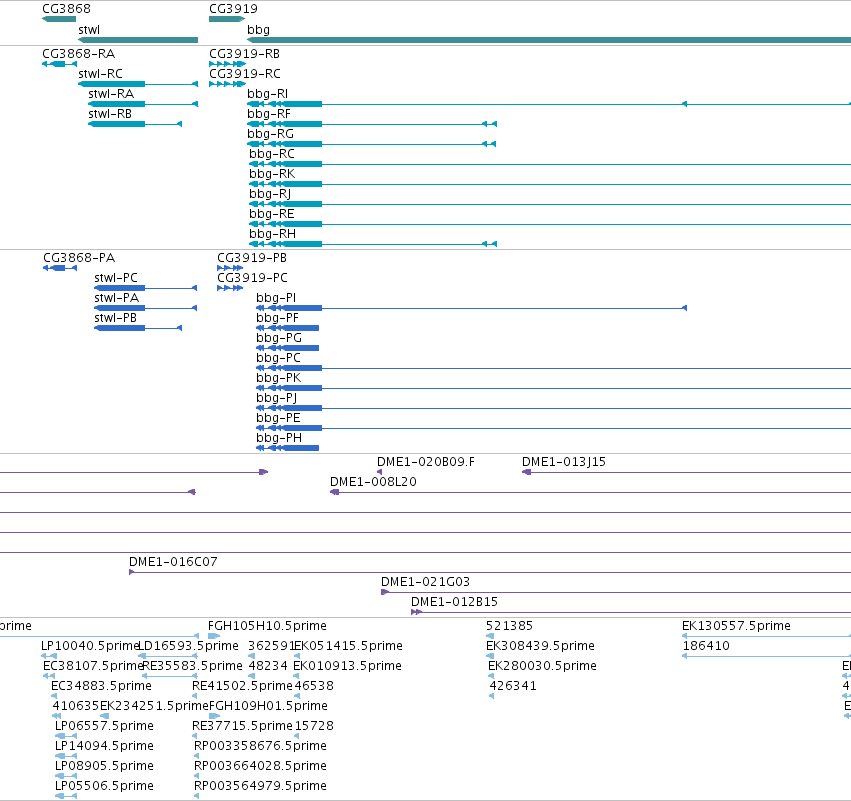Click the CG3868-PA protein label

tap(79, 258)
